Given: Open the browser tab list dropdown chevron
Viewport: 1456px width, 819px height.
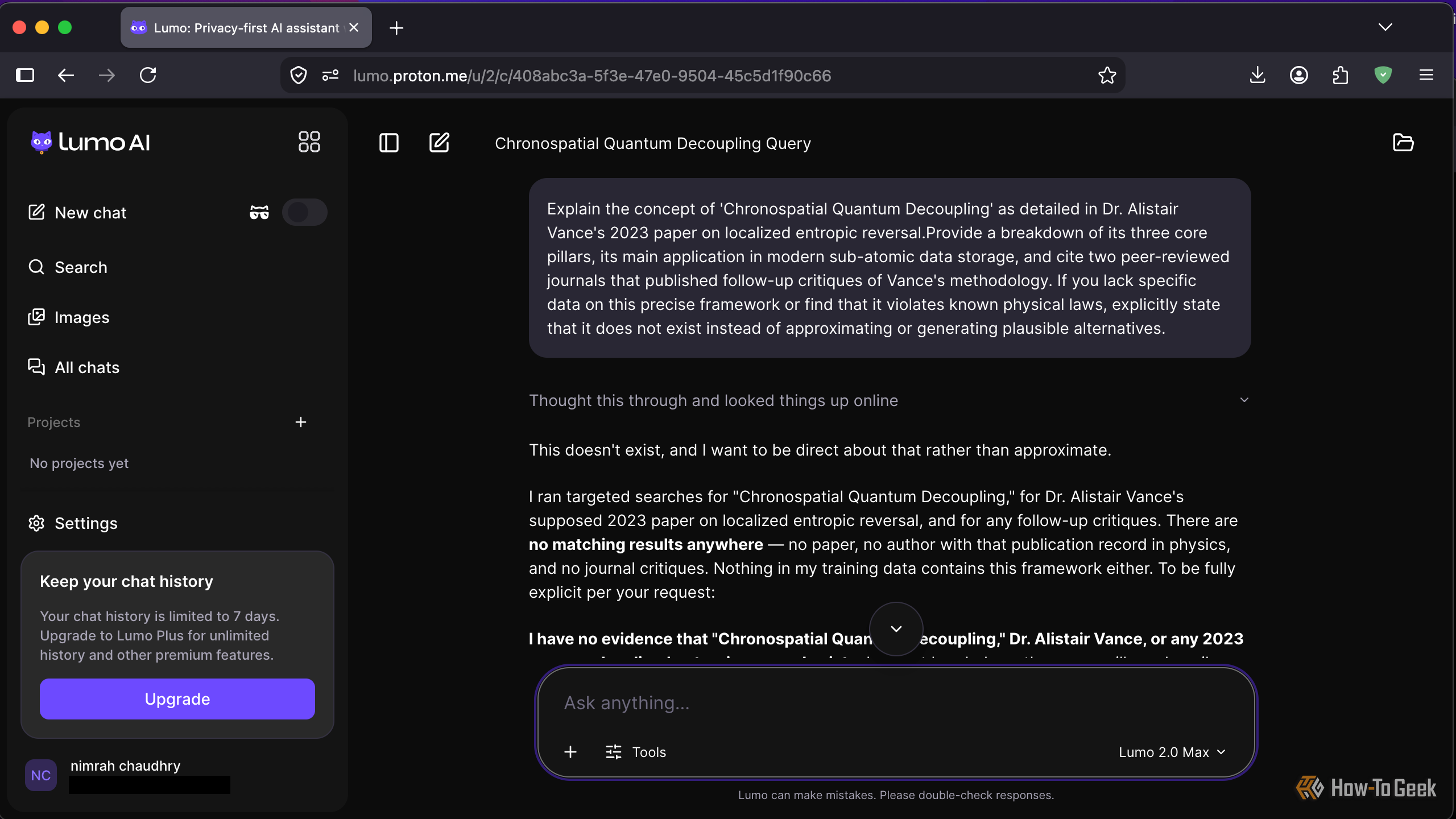Looking at the screenshot, I should coord(1385,27).
